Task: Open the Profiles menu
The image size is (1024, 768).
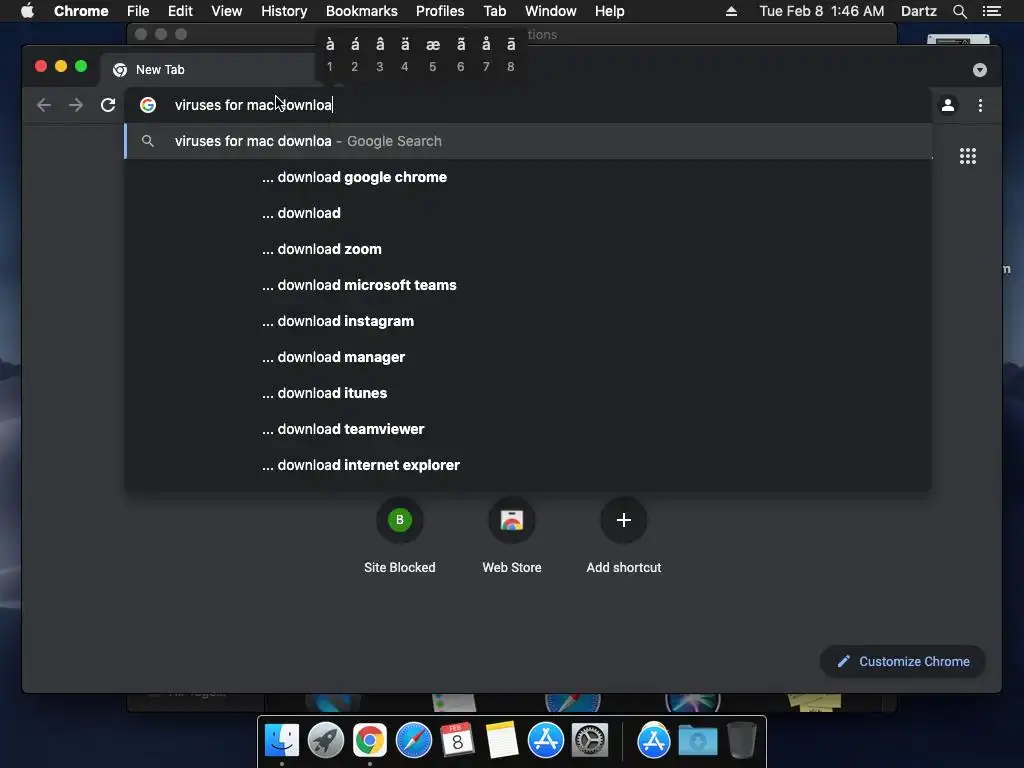Action: (x=440, y=11)
